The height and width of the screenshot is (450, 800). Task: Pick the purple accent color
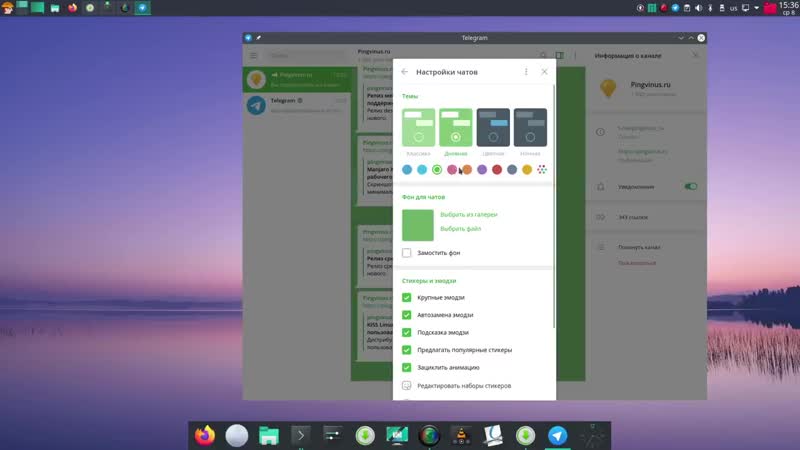coord(482,169)
